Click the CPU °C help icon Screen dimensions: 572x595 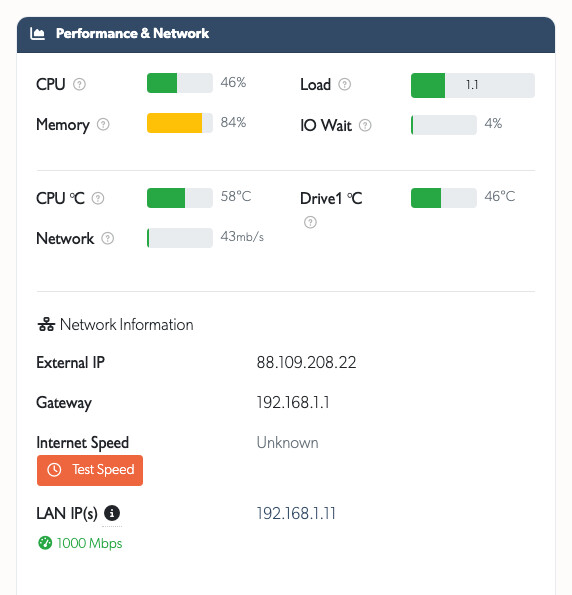point(98,198)
